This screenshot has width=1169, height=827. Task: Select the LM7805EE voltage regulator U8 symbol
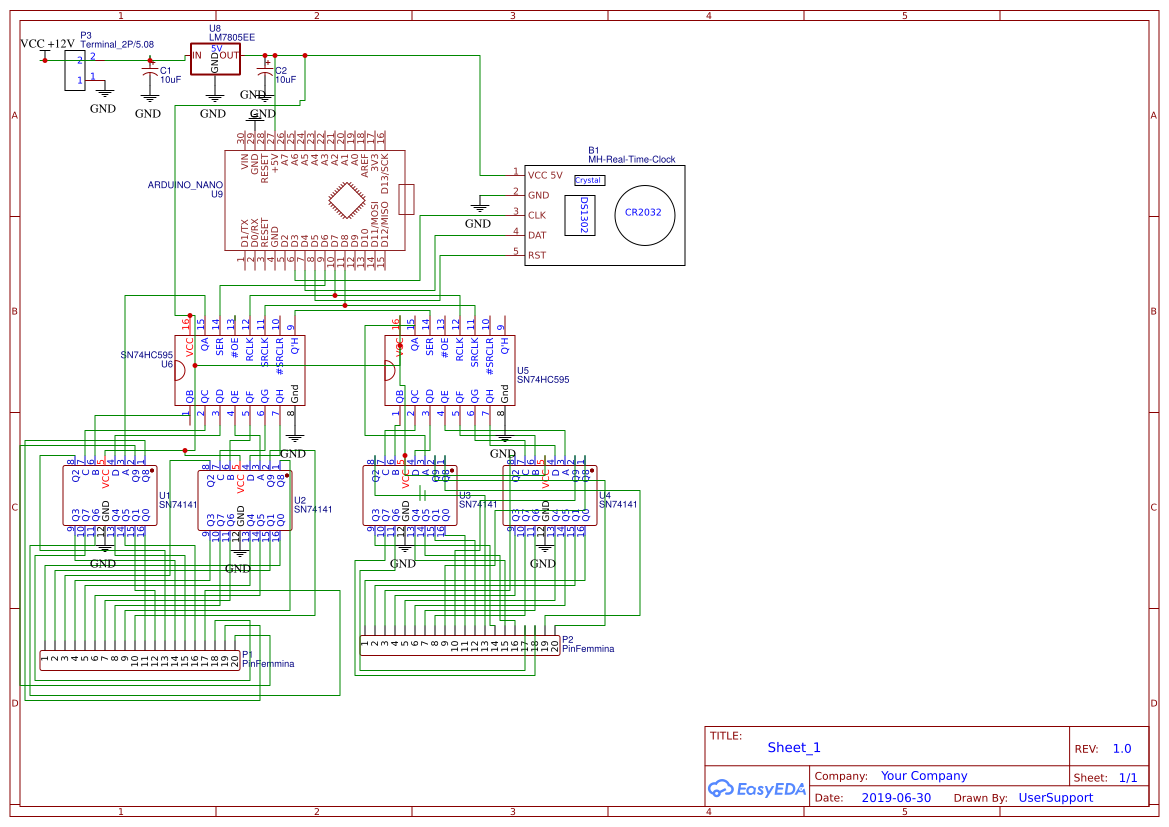pos(215,58)
